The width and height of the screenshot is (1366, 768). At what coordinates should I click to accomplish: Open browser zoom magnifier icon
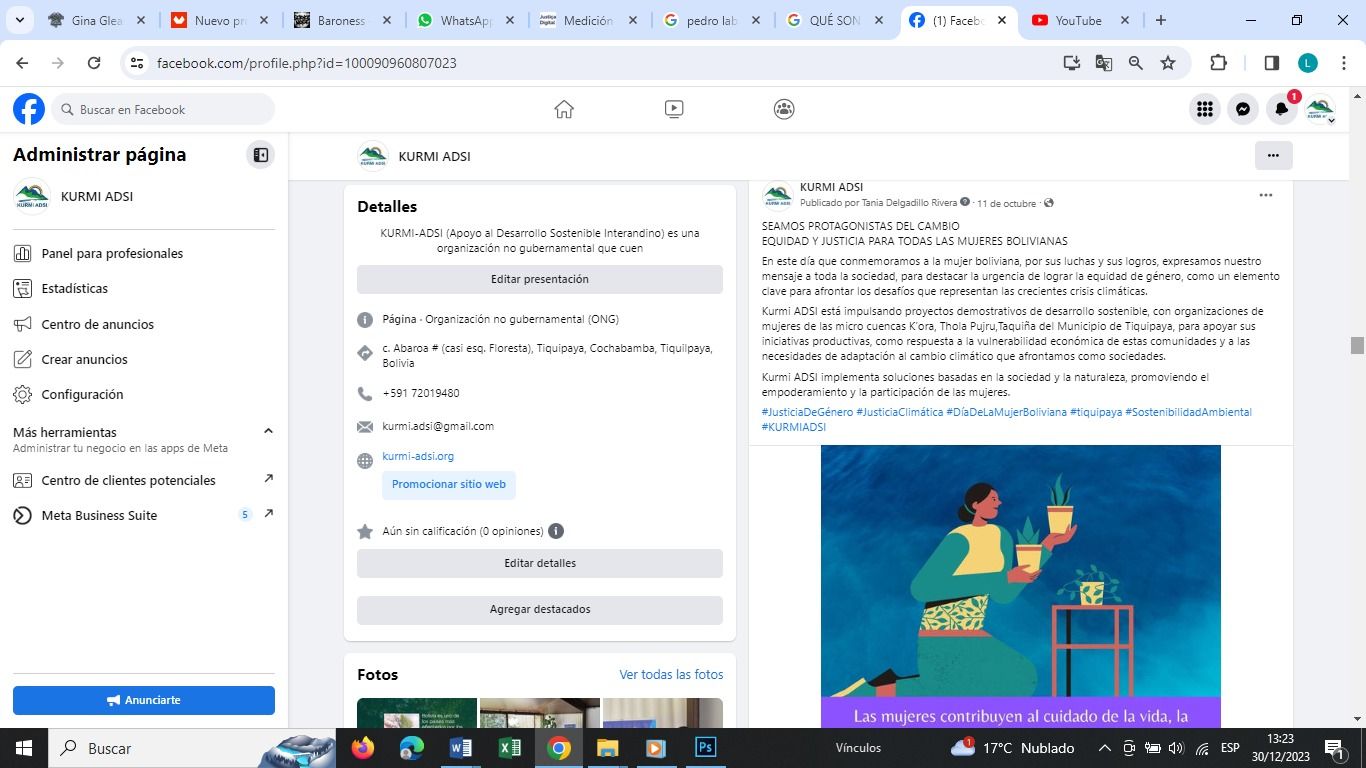click(x=1136, y=63)
